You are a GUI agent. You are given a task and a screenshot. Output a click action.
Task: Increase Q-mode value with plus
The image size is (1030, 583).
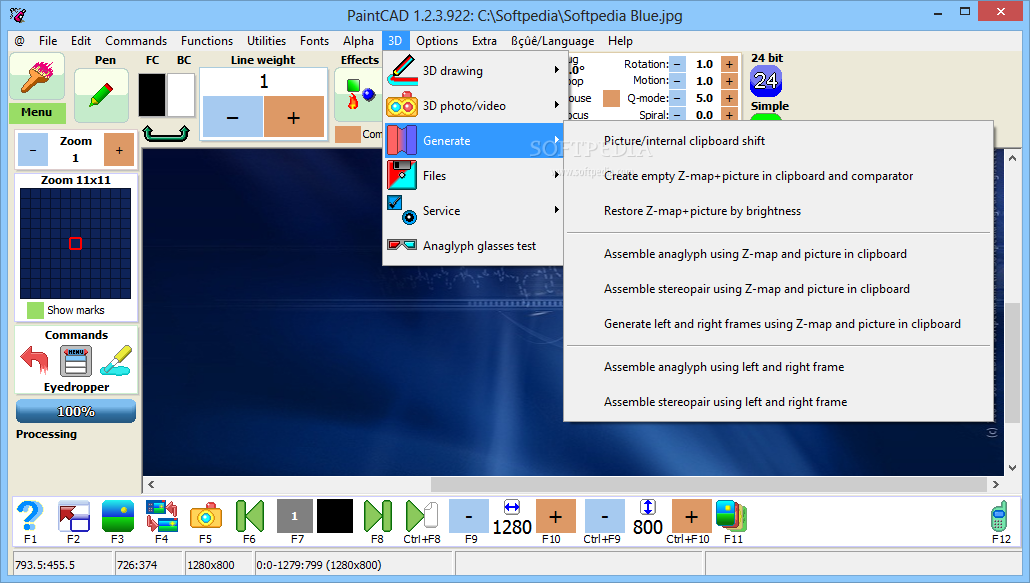coord(729,98)
